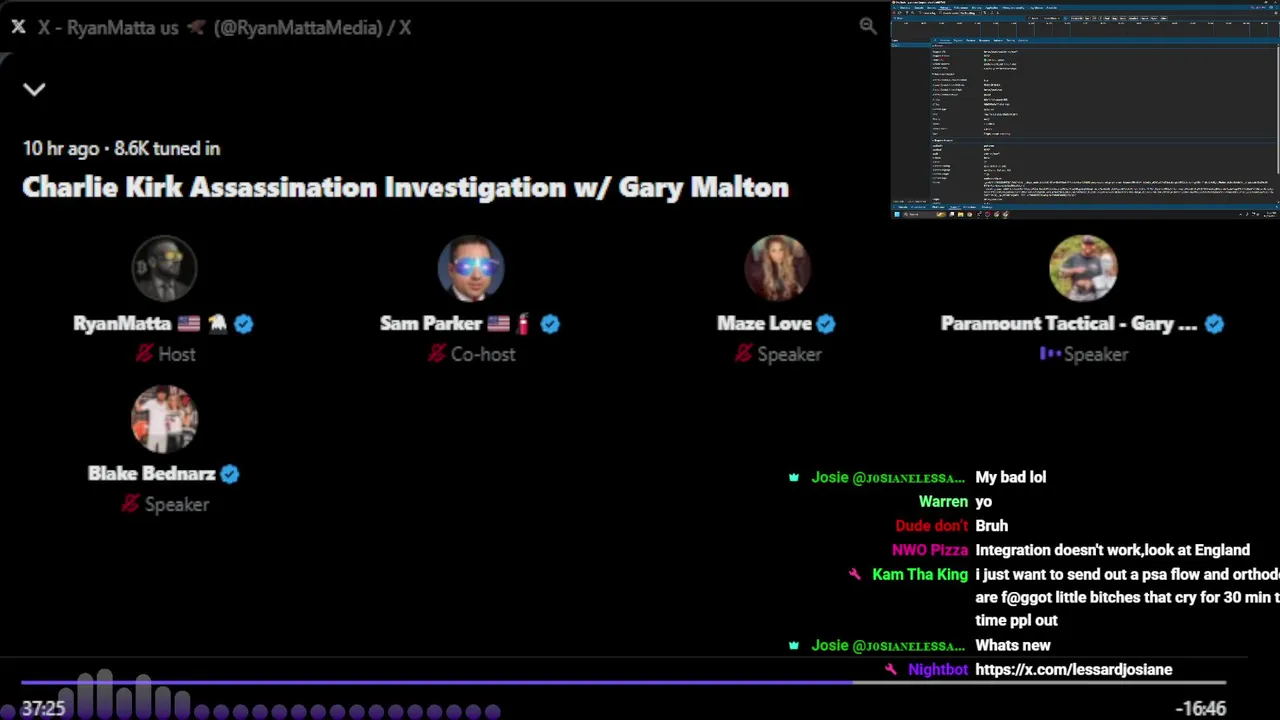Click Nightbot username in chat
The image size is (1280, 720).
click(938, 669)
